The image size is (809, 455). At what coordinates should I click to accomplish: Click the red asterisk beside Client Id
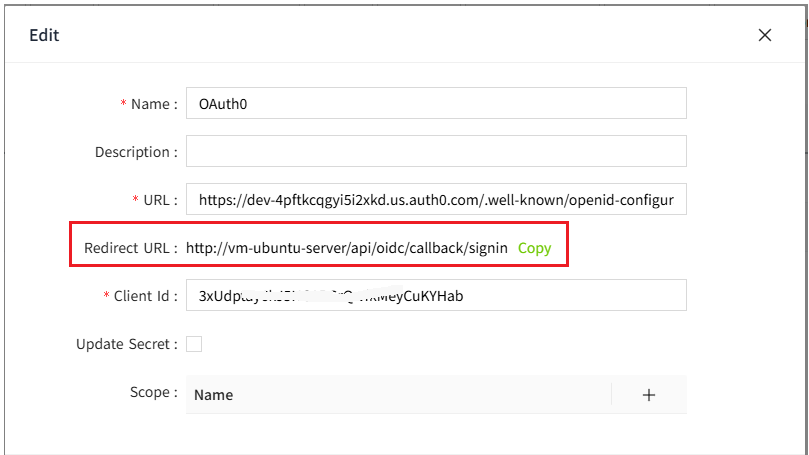(106, 296)
